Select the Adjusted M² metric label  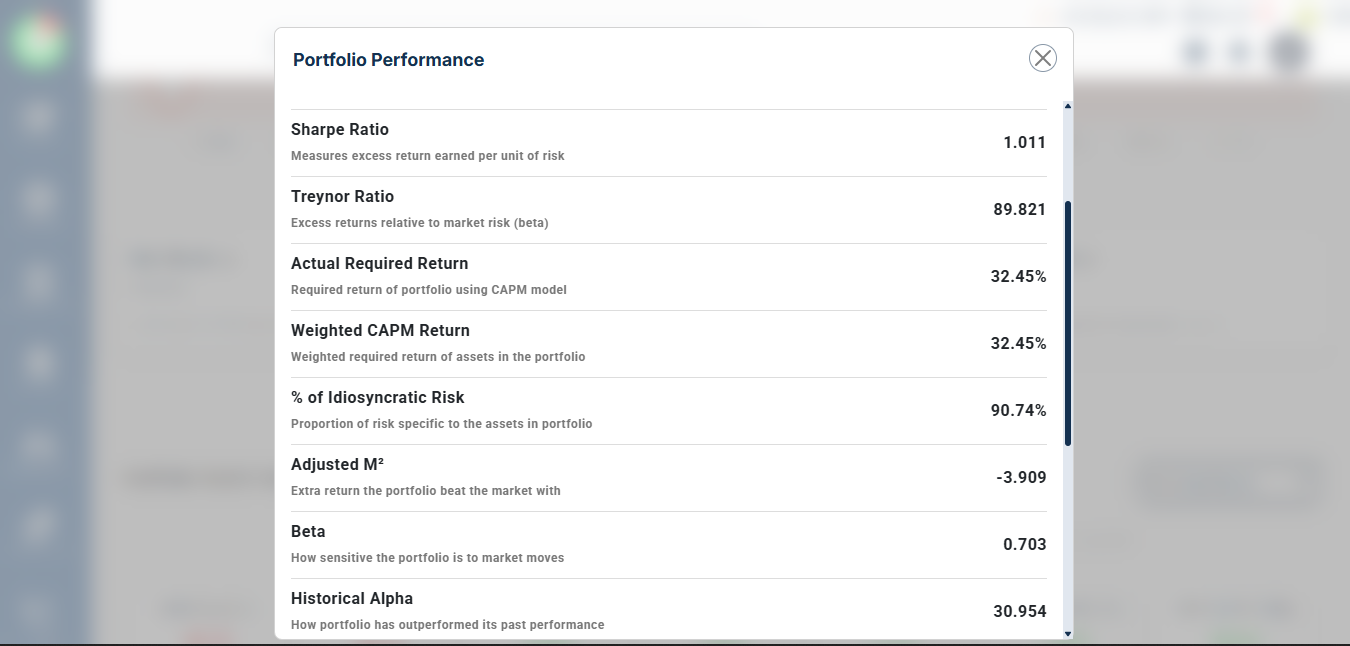[337, 465]
